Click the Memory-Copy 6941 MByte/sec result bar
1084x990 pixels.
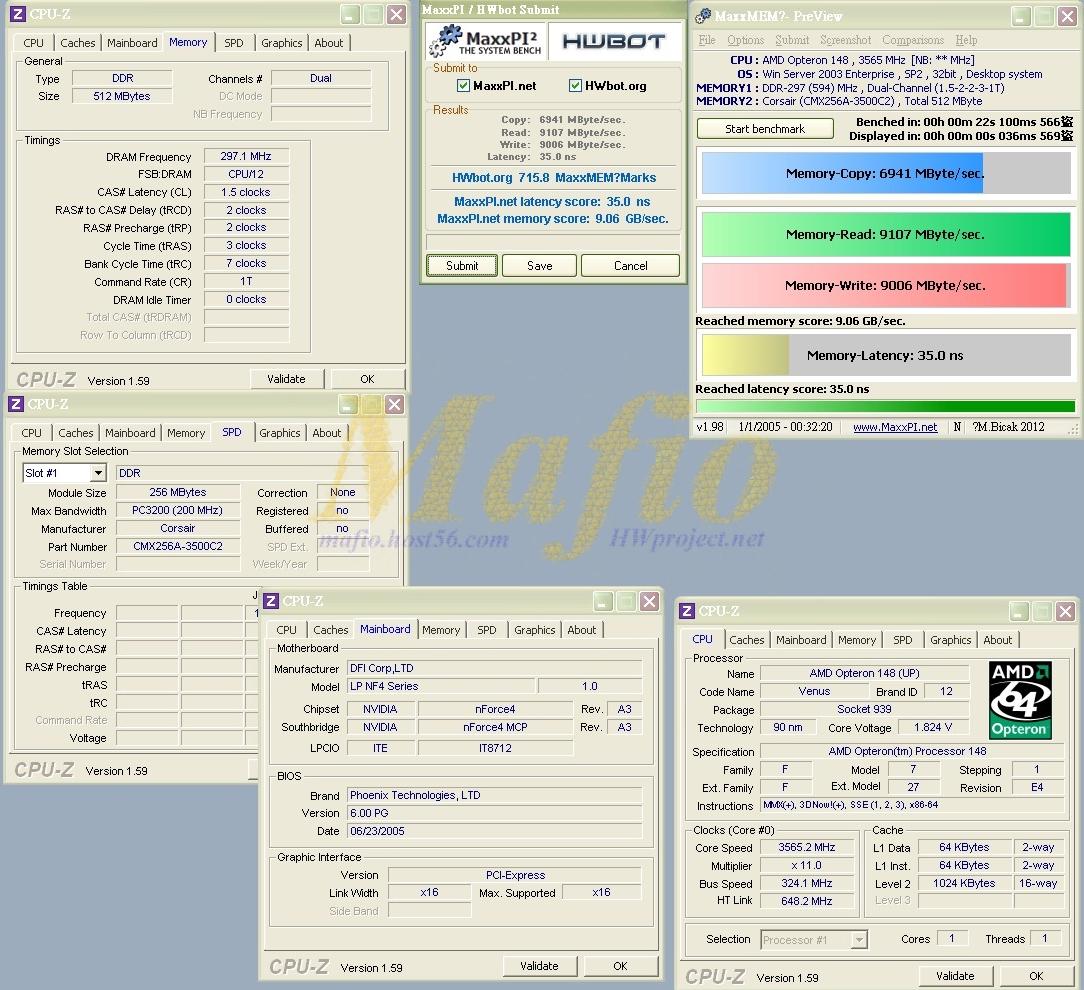pos(886,173)
